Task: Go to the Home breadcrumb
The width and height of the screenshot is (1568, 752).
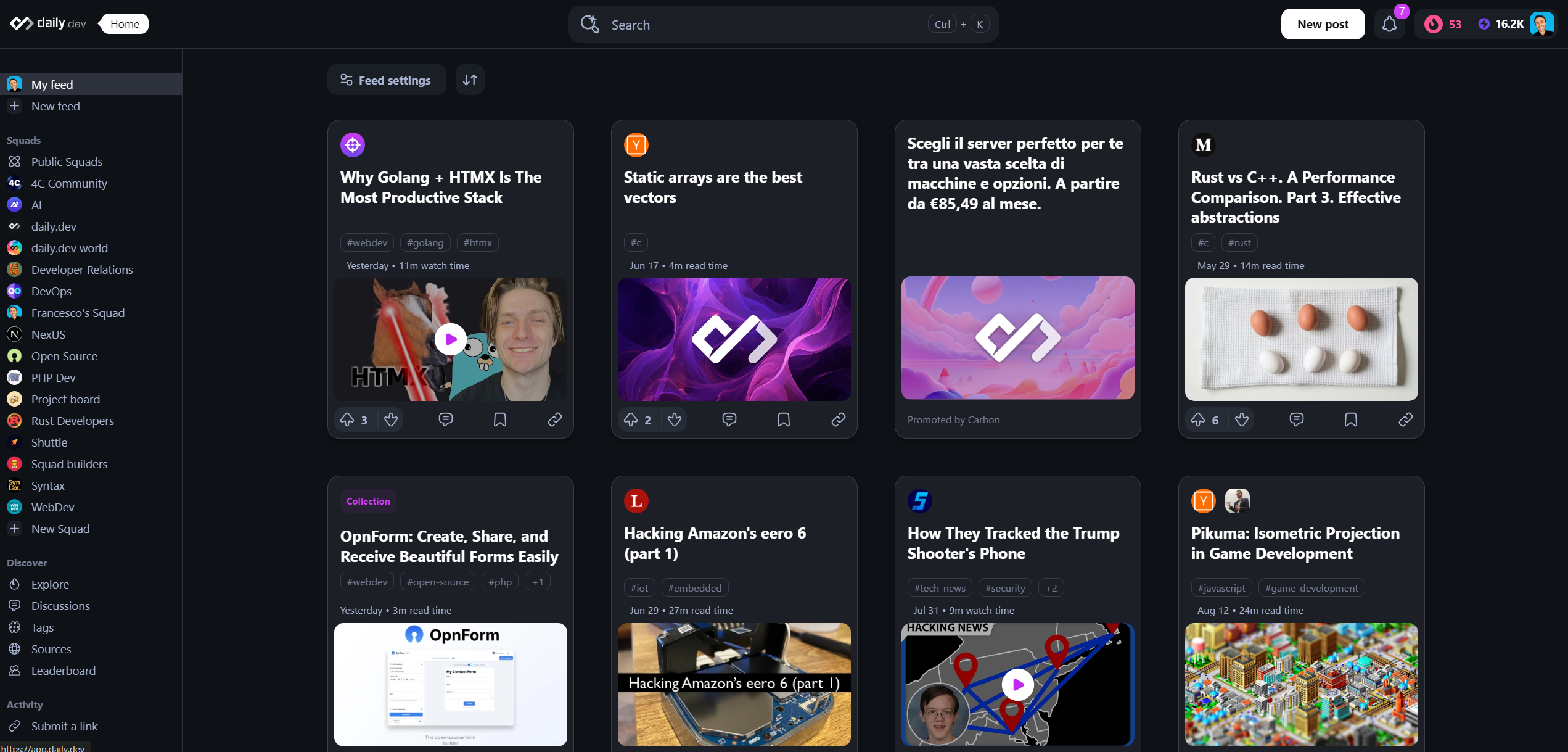Action: click(x=124, y=23)
